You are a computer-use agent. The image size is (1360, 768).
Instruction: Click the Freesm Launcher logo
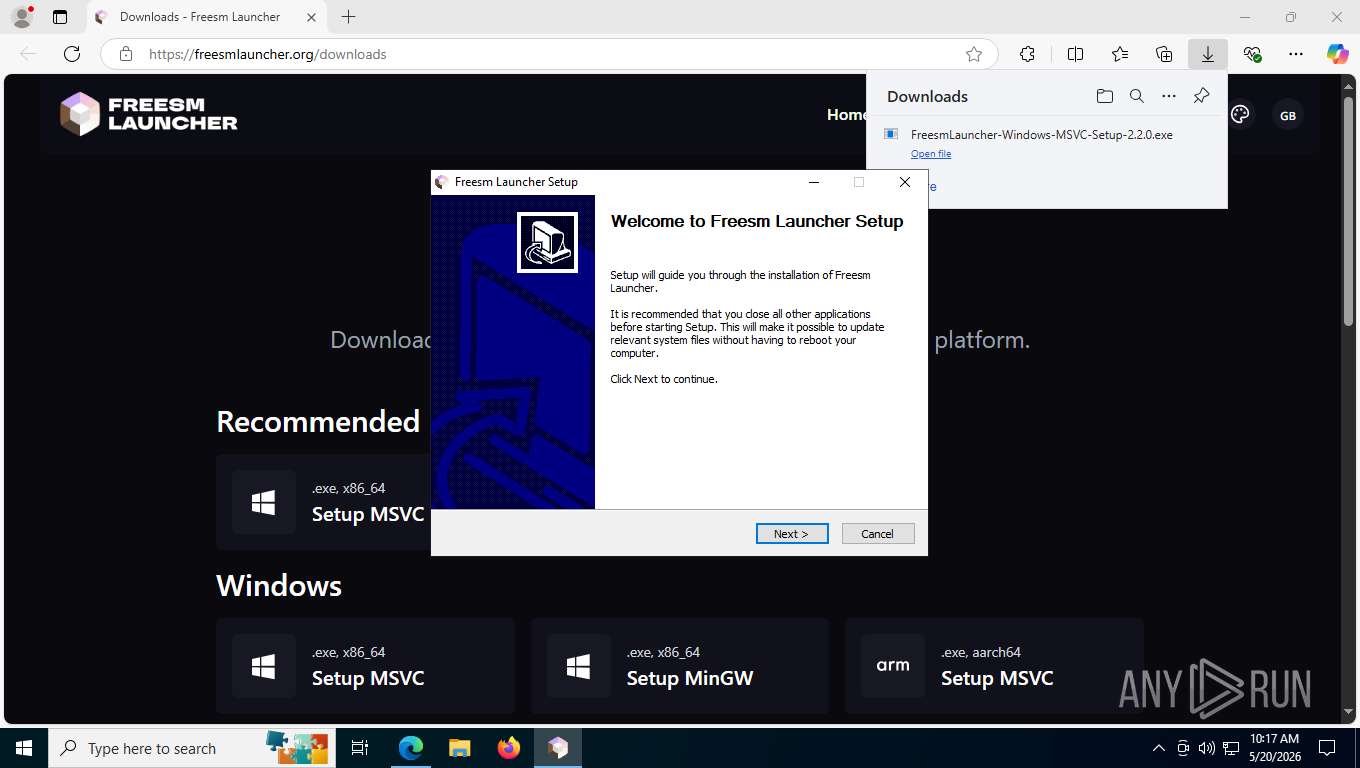tap(149, 114)
